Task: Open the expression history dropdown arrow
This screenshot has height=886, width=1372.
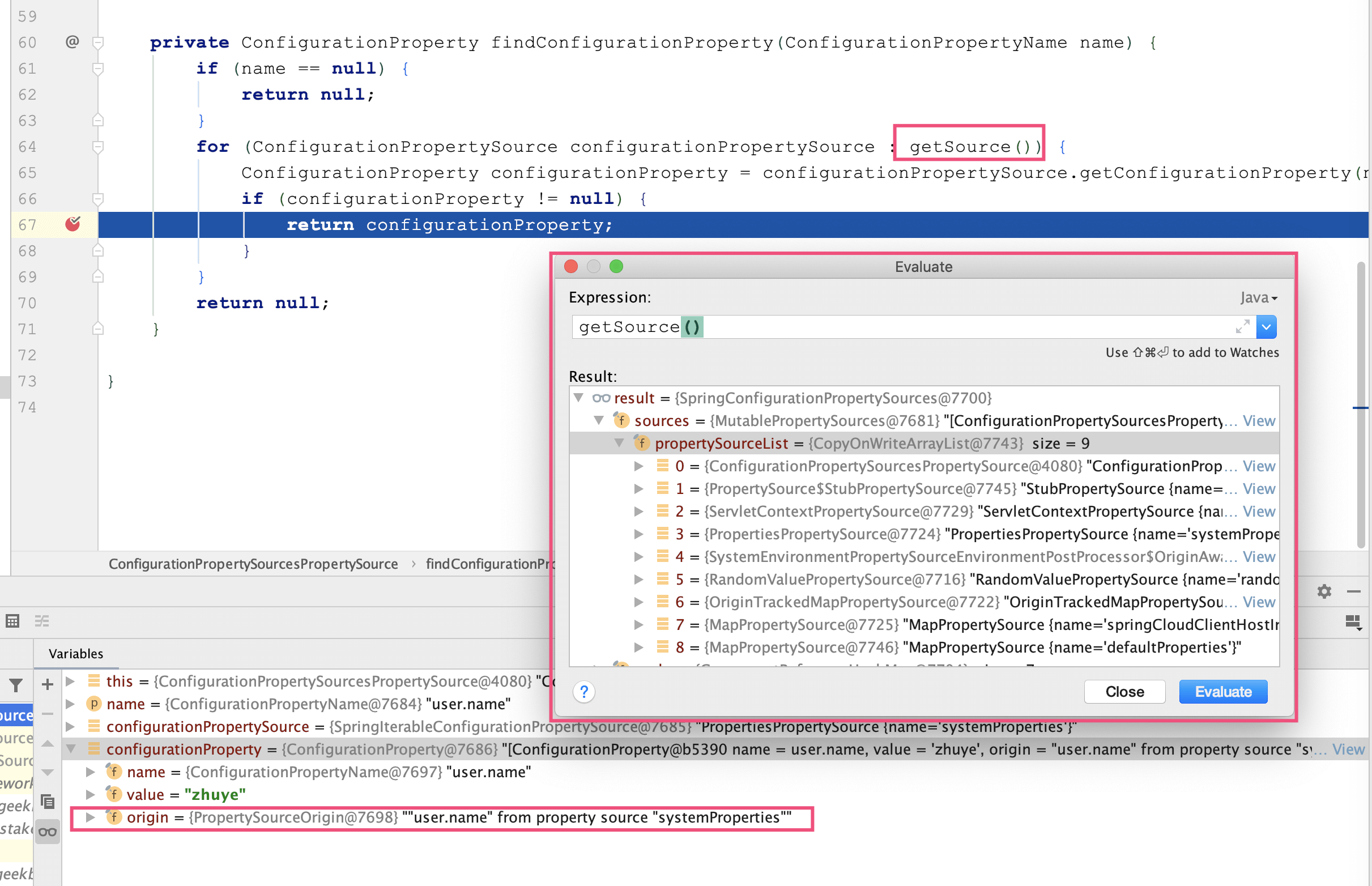Action: 1266,327
